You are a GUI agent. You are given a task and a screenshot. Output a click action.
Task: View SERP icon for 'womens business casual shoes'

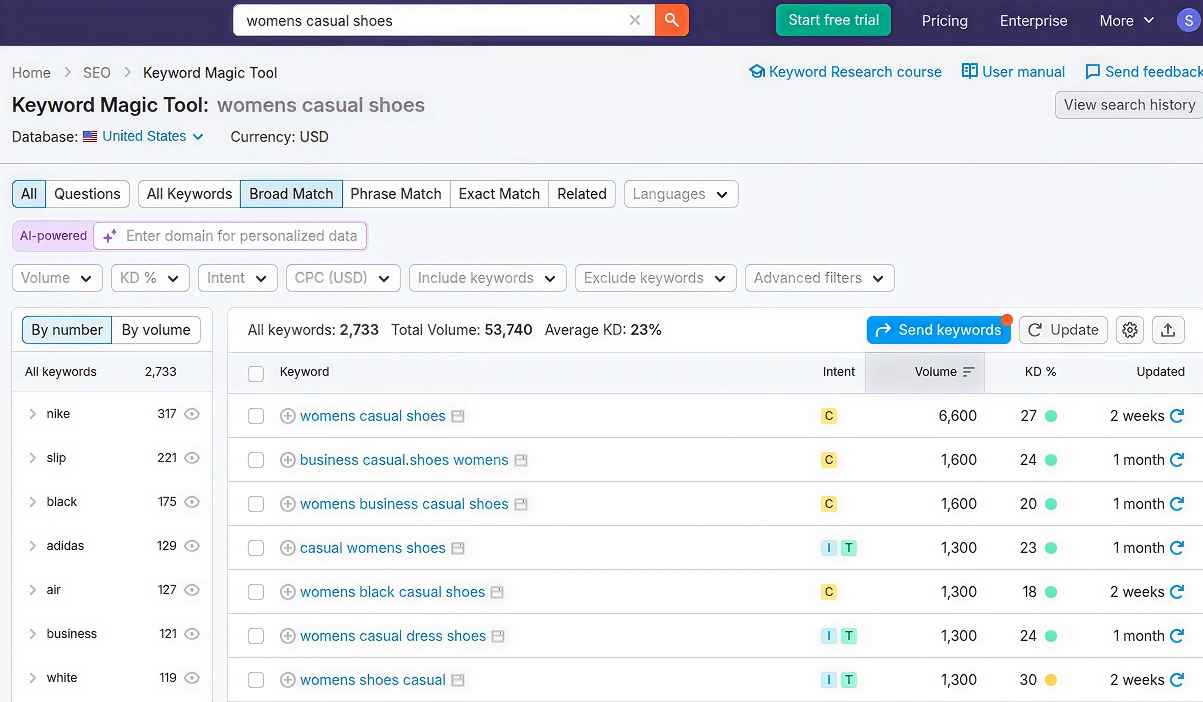coord(521,504)
